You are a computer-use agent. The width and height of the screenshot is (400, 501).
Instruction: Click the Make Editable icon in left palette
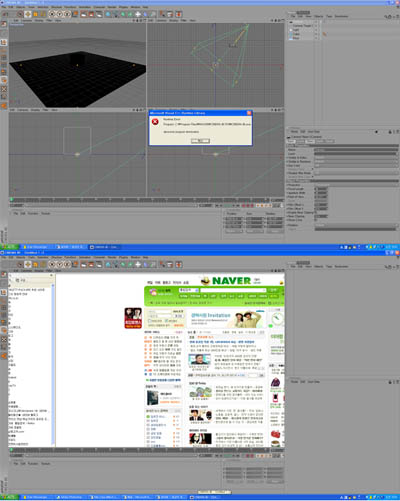(4, 24)
